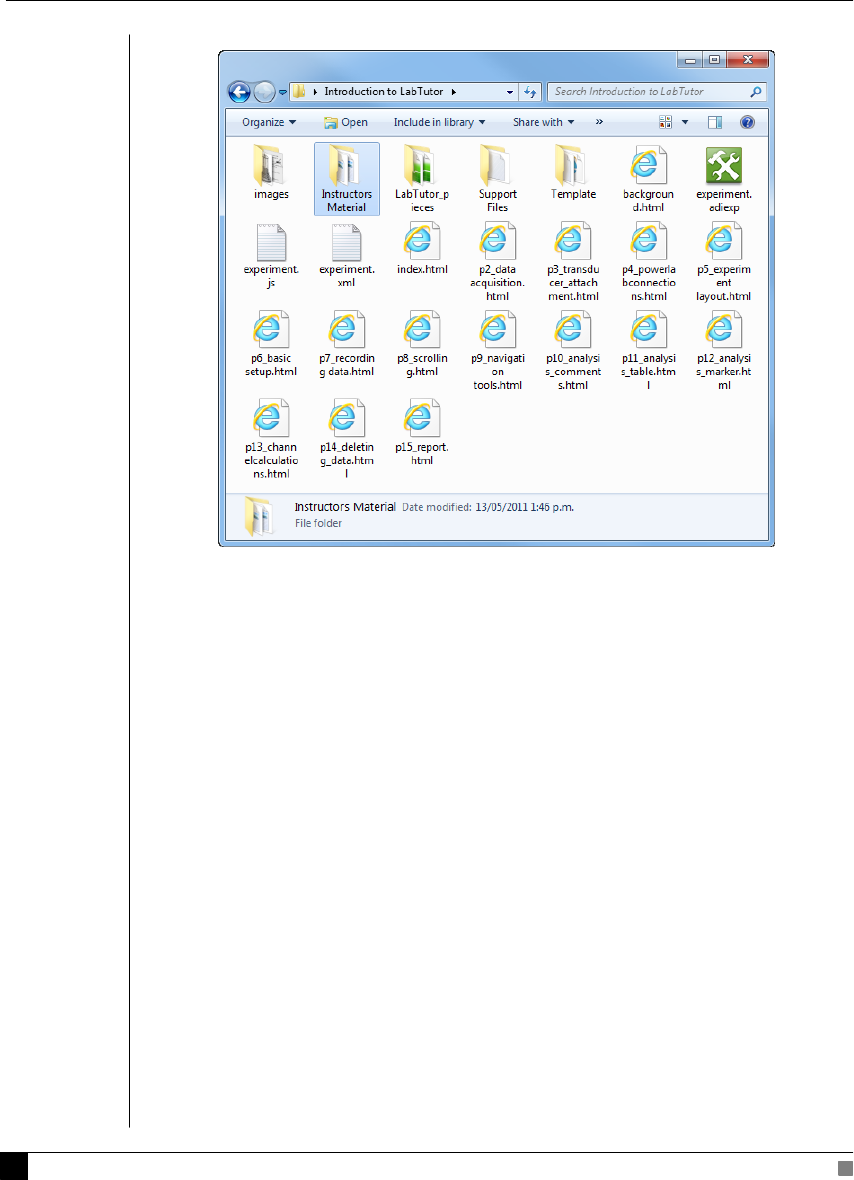Show more toolbar commands chevron
The width and height of the screenshot is (854, 1180).
pyautogui.click(x=599, y=121)
